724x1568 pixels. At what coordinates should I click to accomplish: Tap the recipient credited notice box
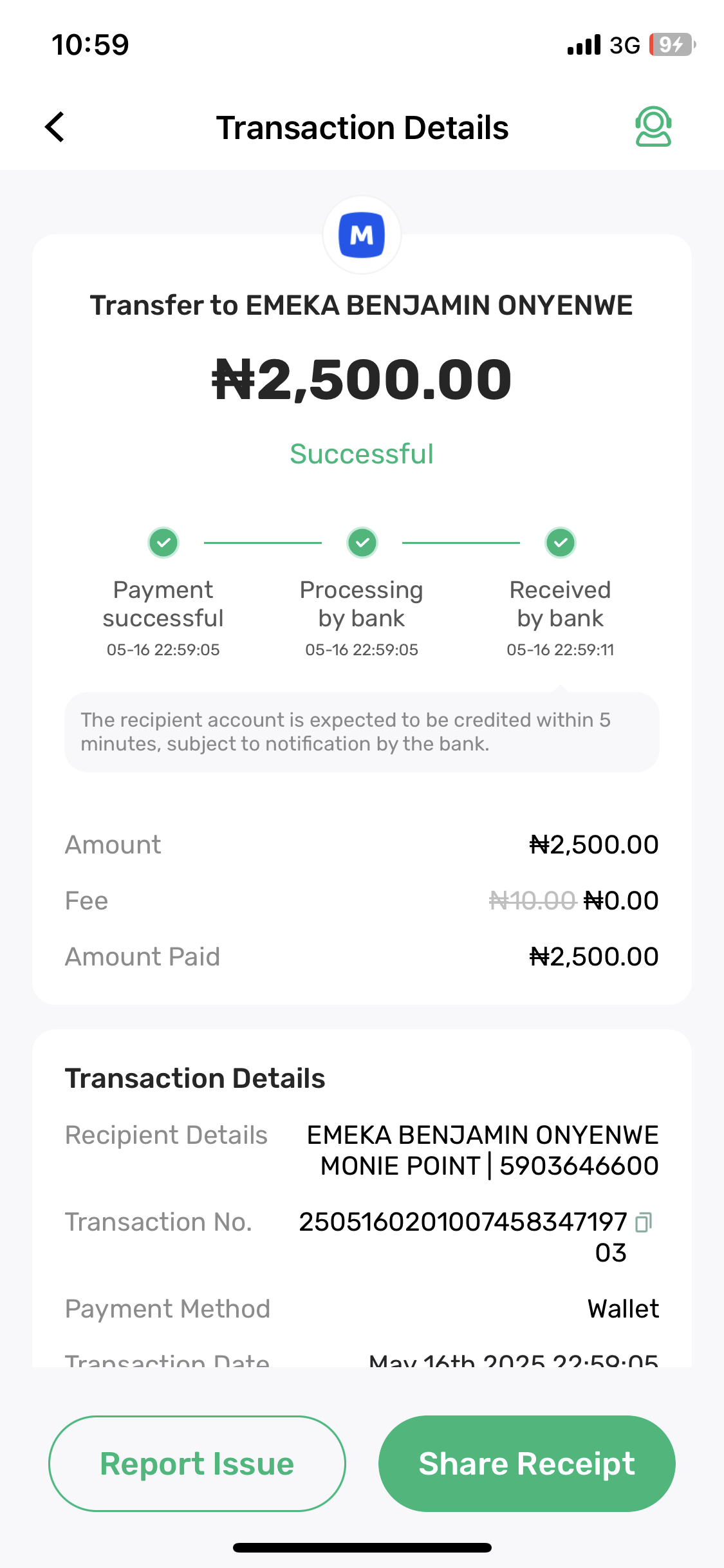click(x=362, y=732)
